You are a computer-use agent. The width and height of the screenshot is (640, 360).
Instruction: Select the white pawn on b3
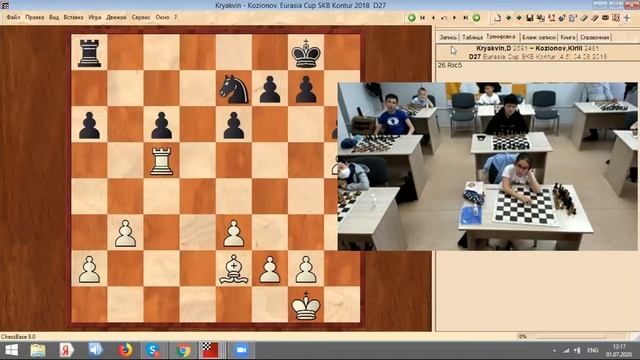coord(125,233)
